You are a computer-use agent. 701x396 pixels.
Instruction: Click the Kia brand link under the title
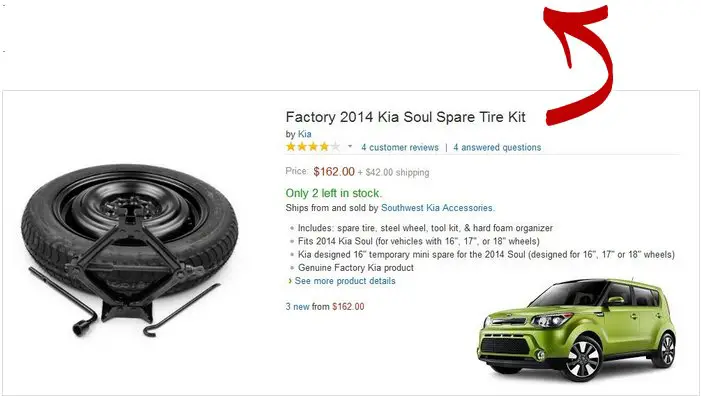[x=304, y=134]
